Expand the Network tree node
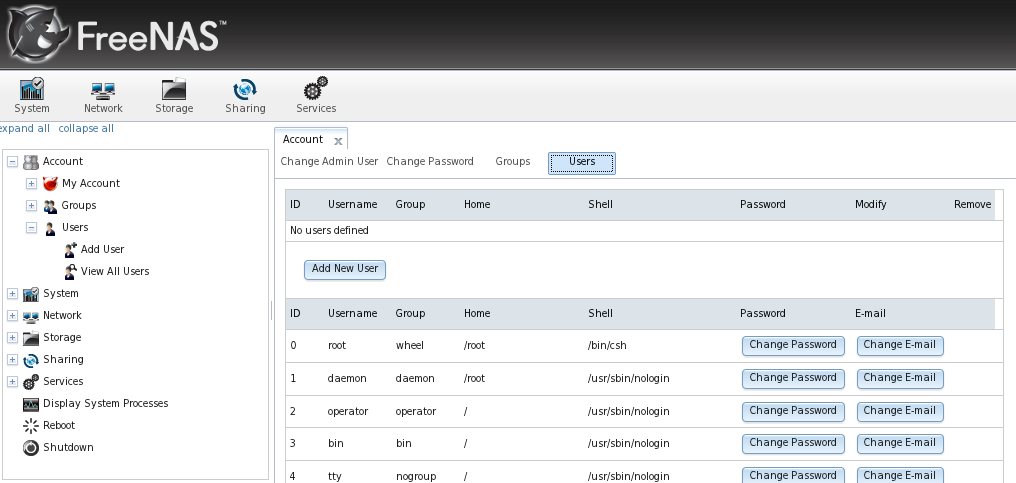Viewport: 1016px width, 483px height. point(12,316)
